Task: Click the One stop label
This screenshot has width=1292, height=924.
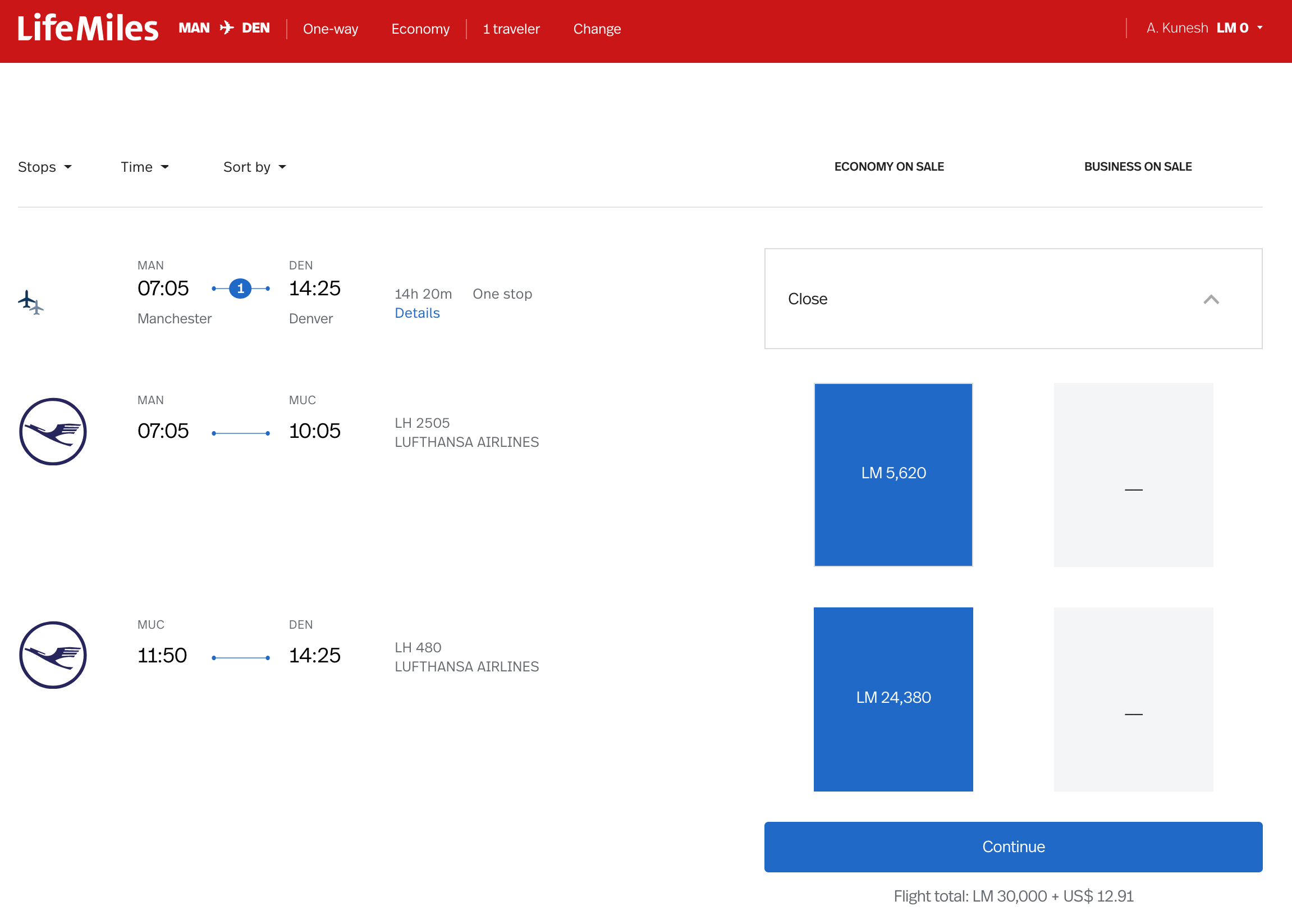Action: pyautogui.click(x=502, y=294)
